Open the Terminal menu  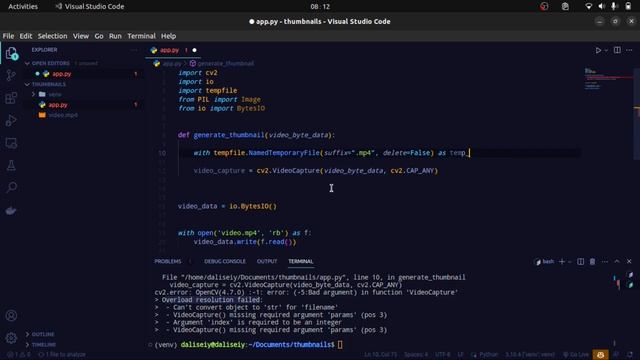click(141, 36)
